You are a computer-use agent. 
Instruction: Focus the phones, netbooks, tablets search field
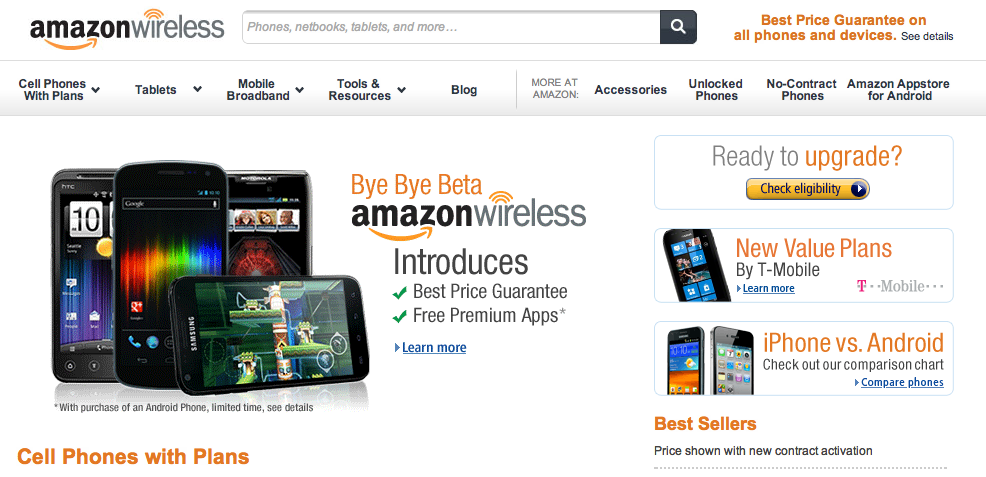(451, 27)
